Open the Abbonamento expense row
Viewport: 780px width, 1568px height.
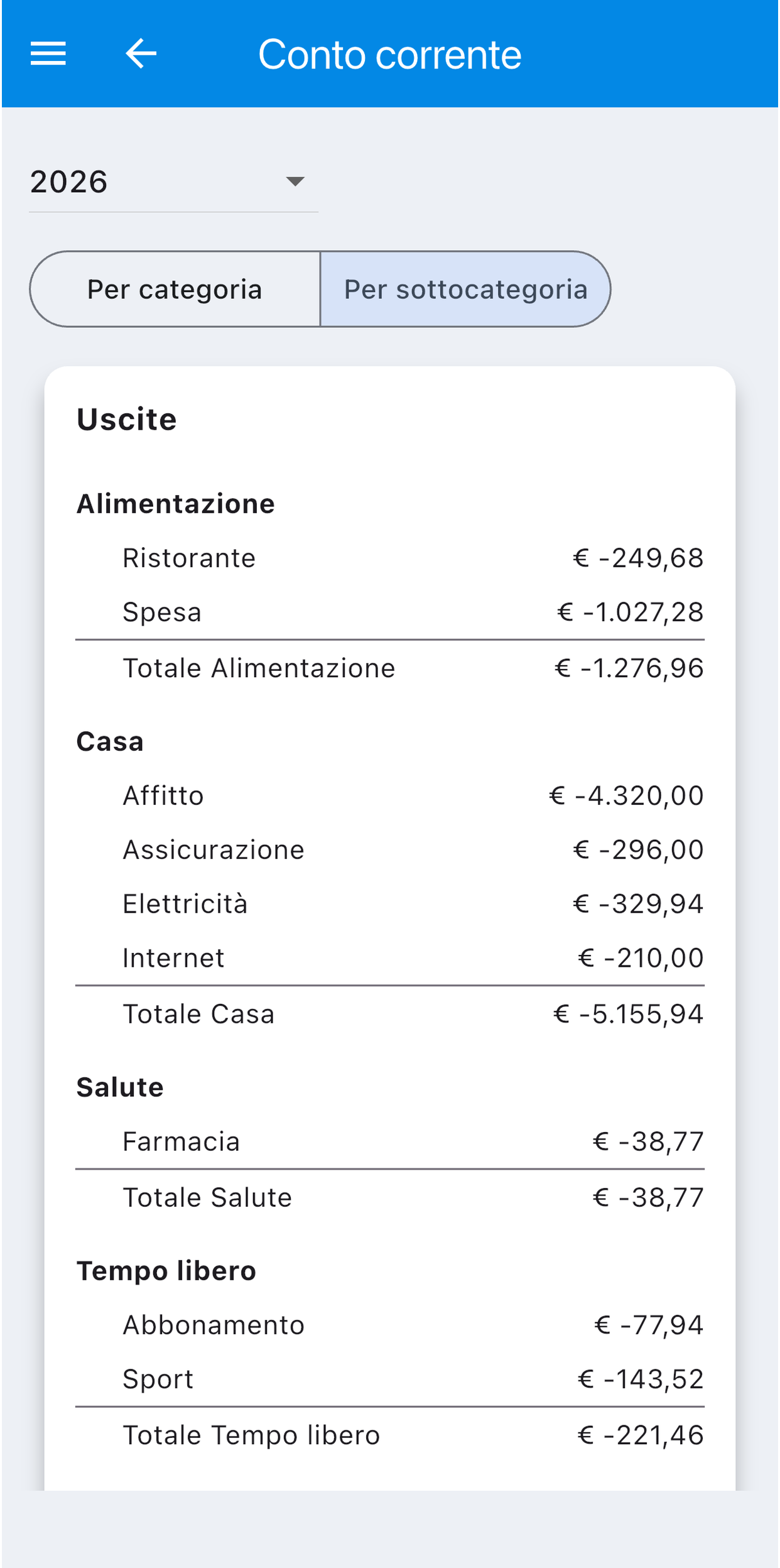point(390,1324)
